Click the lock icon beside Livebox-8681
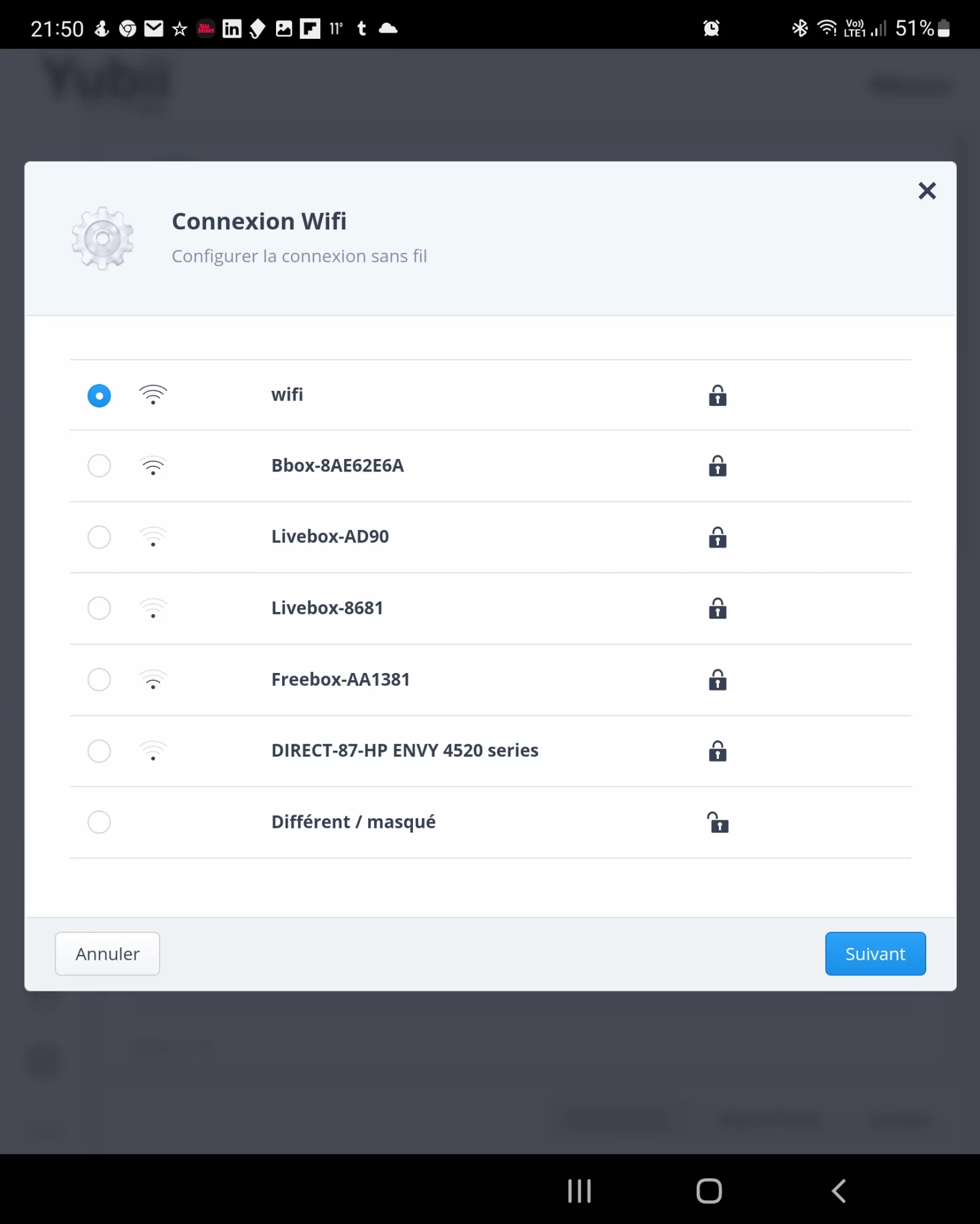This screenshot has height=1224, width=980. (717, 608)
